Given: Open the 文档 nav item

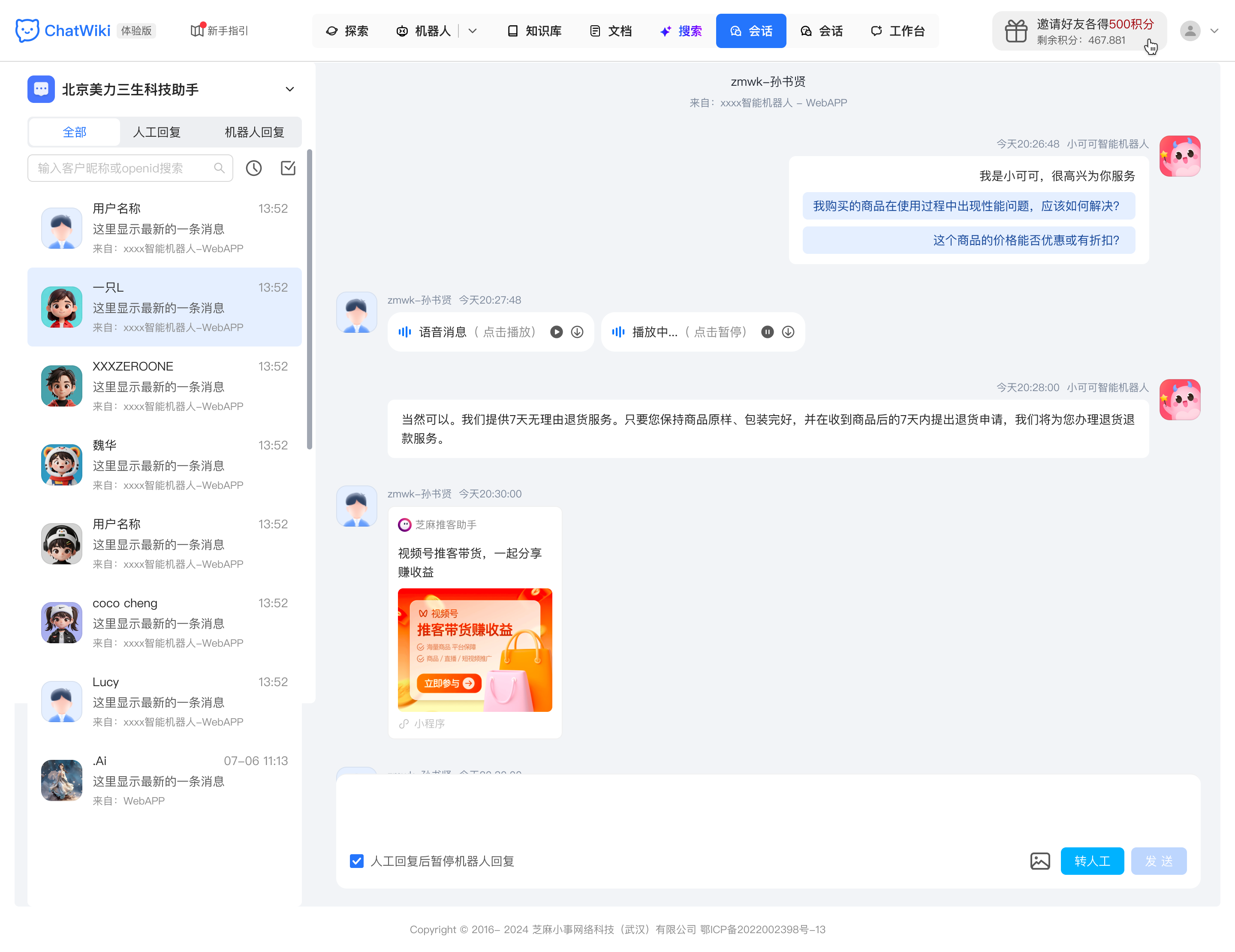Looking at the screenshot, I should [x=611, y=30].
